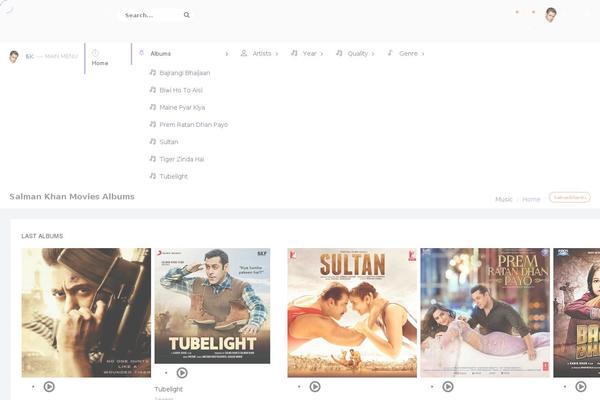The image size is (600, 400).
Task: Click the Home menu icon
Action: tap(95, 53)
